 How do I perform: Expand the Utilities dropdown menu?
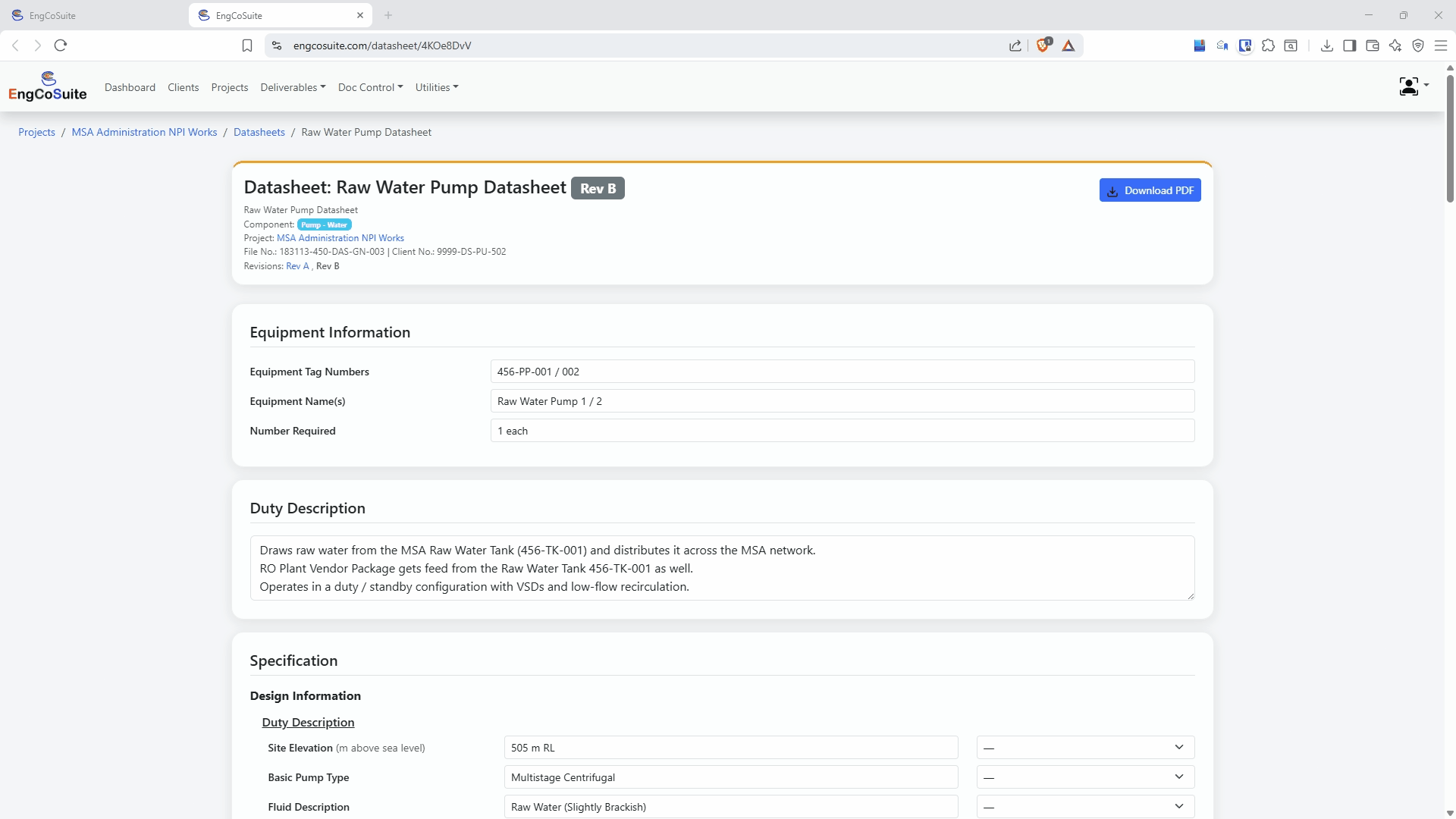click(437, 87)
